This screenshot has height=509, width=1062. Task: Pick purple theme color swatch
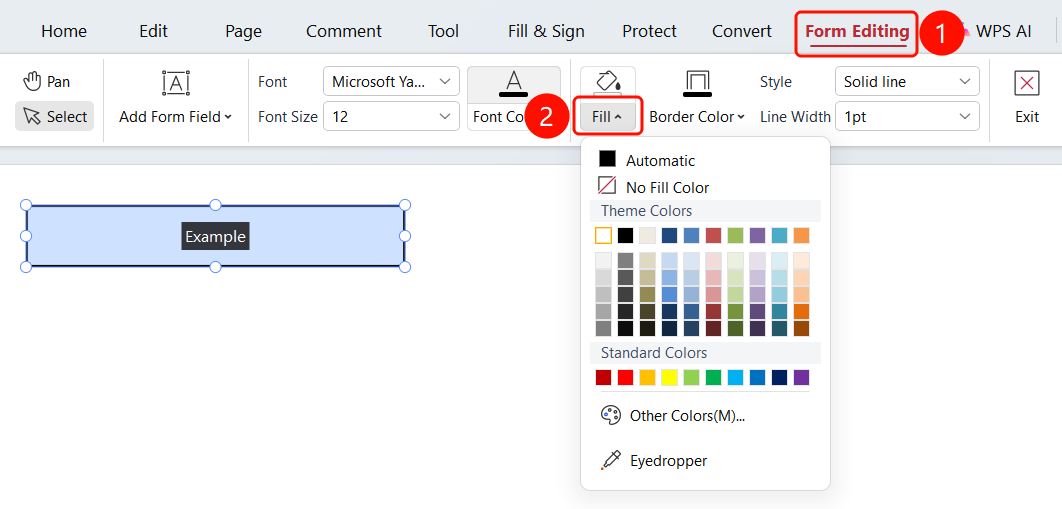(x=757, y=236)
